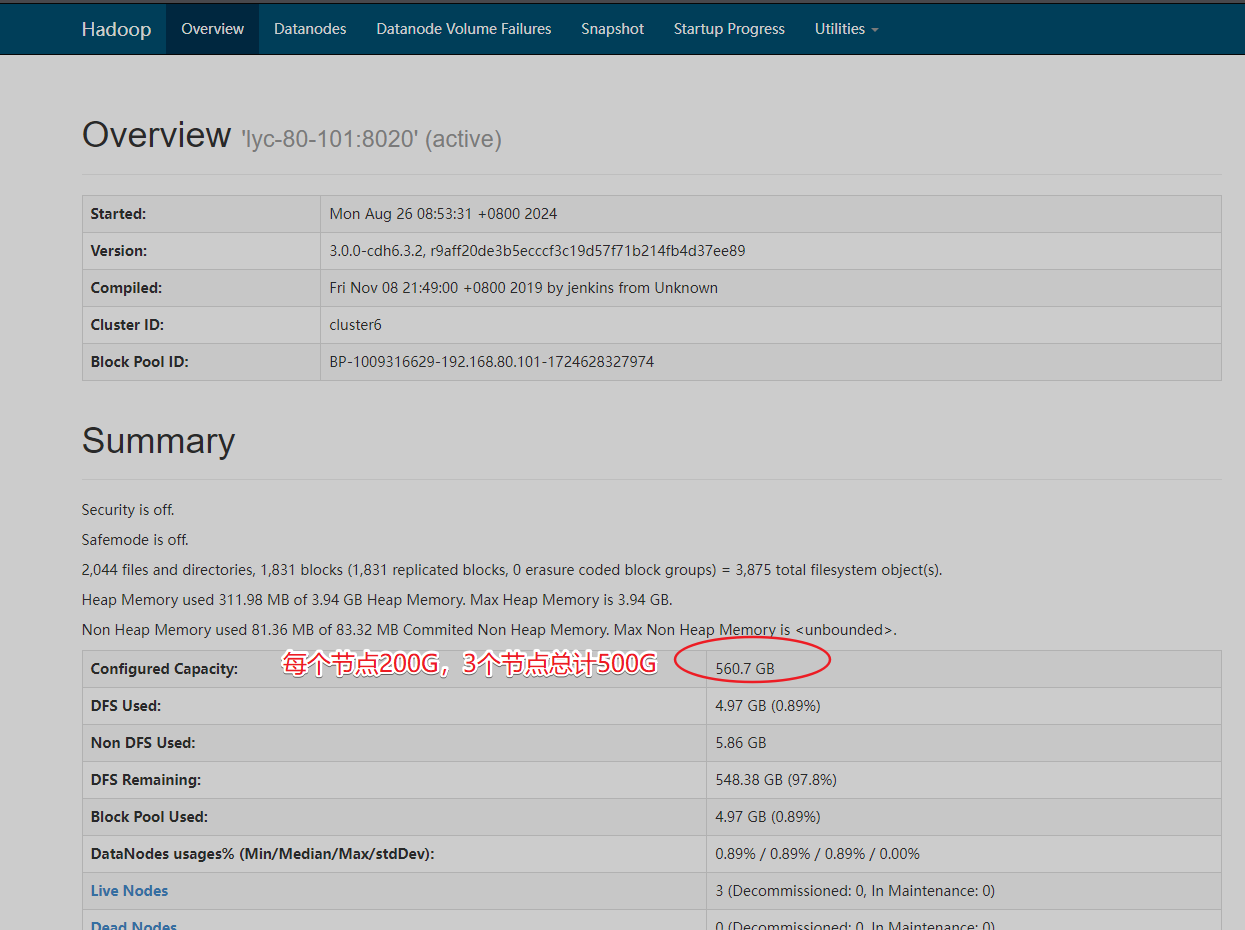Select the Overview page heading
This screenshot has width=1245, height=930.
pos(156,134)
